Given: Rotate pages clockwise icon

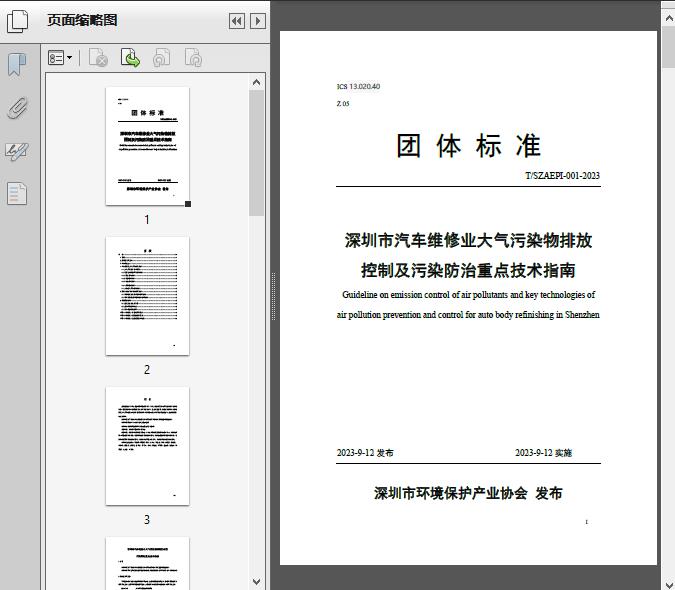Looking at the screenshot, I should (x=193, y=58).
